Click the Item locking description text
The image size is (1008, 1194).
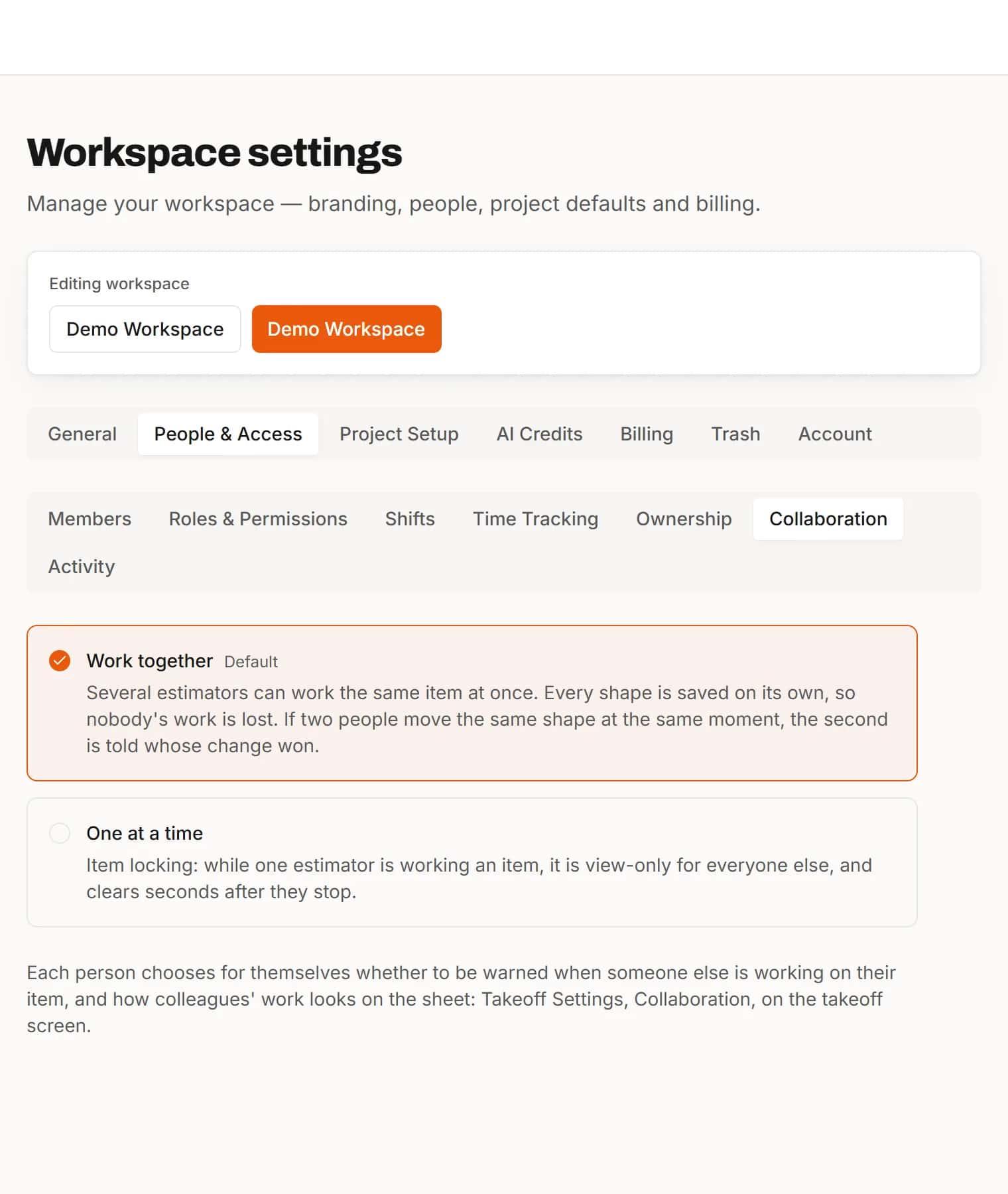479,878
